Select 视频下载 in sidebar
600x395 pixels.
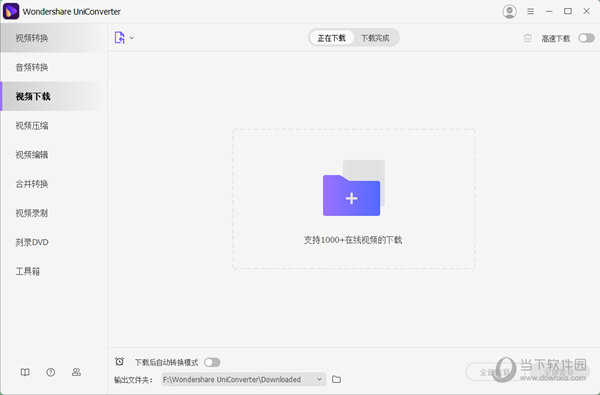click(54, 96)
